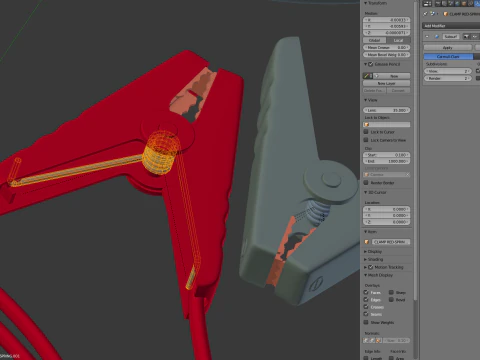Viewport: 480px width, 360px height.
Task: Enable the Sharp overlay checkbox
Action: (391, 292)
